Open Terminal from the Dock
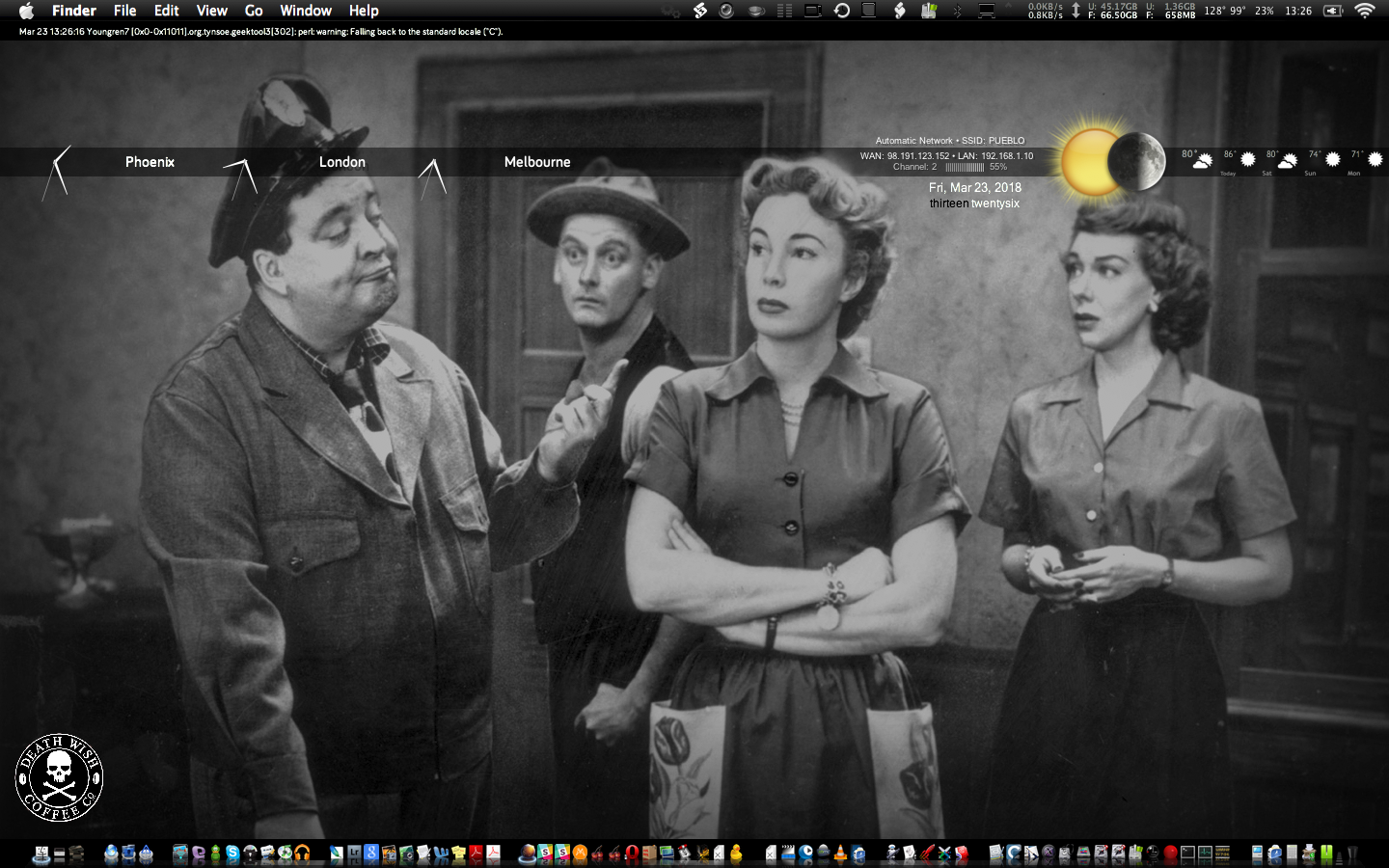This screenshot has height=868, width=1389. click(x=1187, y=854)
